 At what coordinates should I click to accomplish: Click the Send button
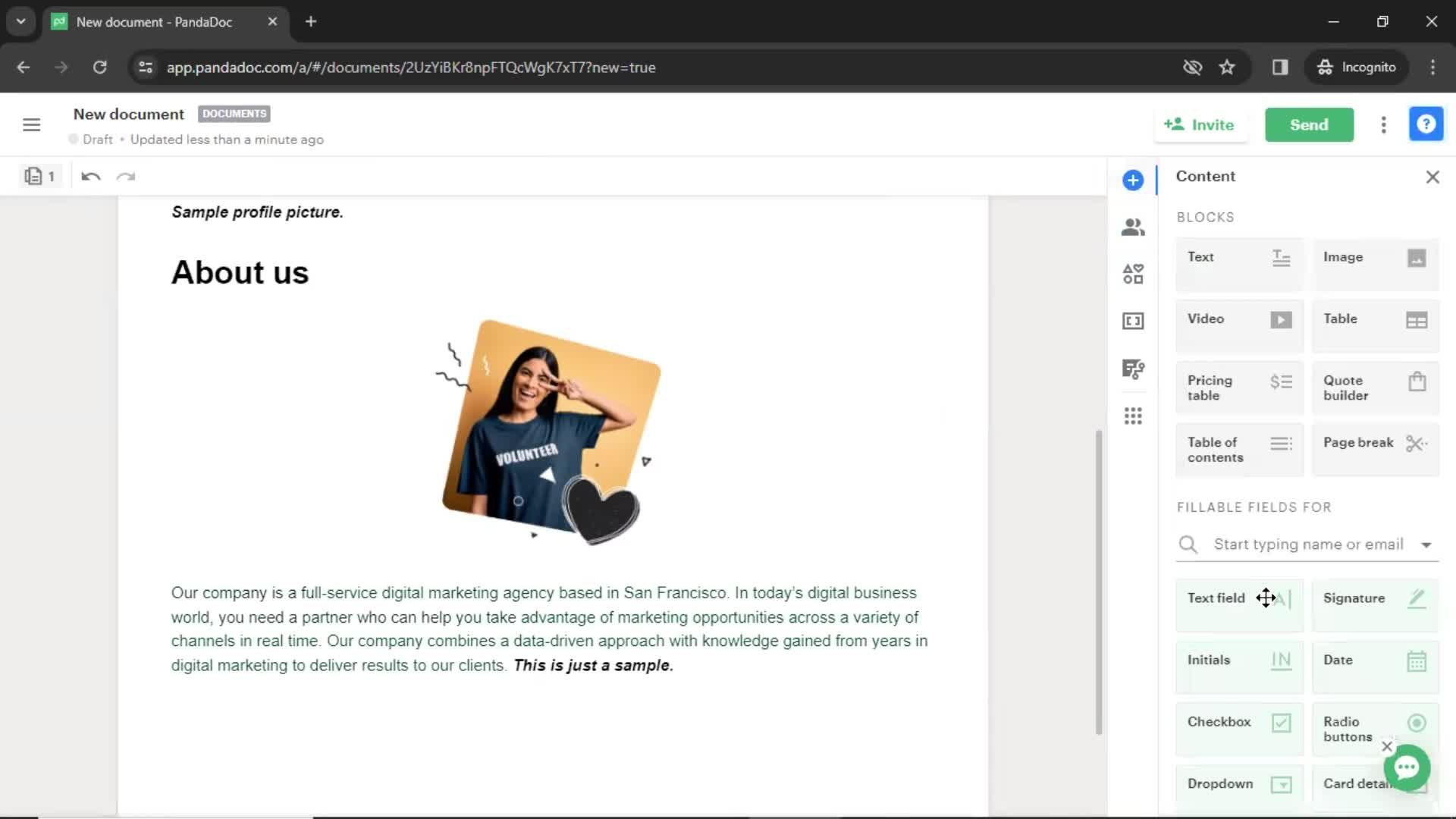1309,125
